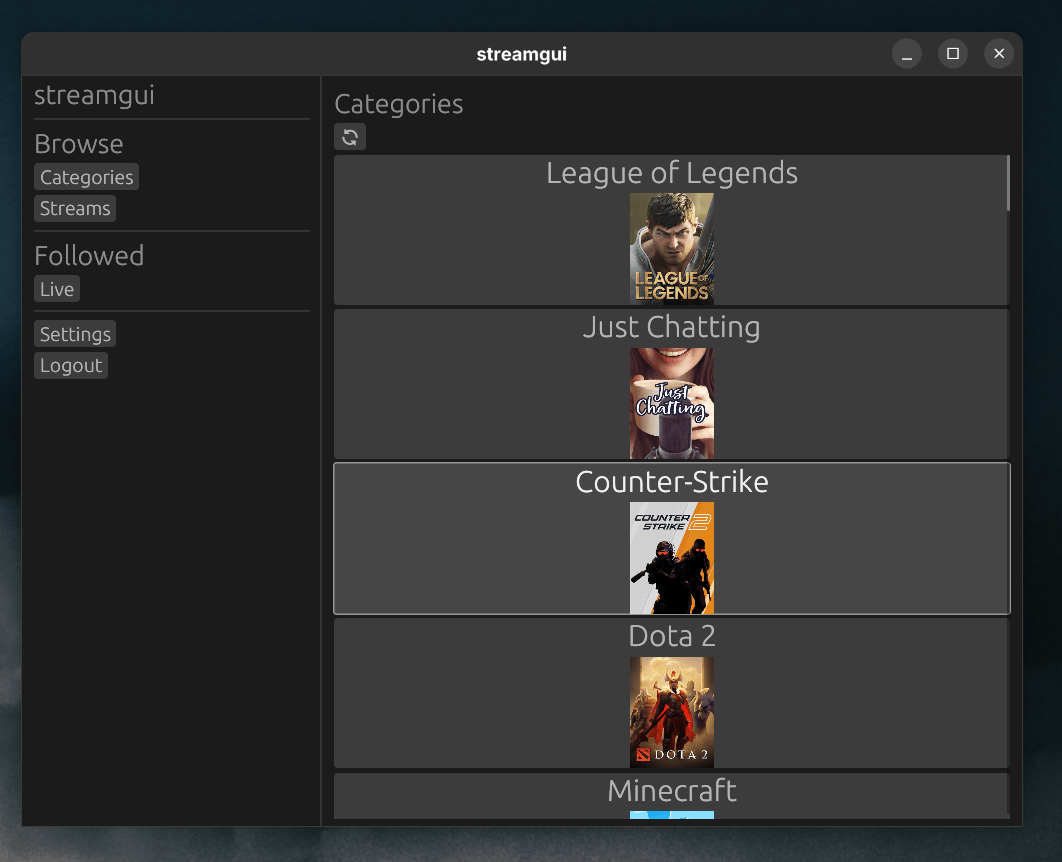Viewport: 1062px width, 862px height.
Task: Close the streamgui window
Action: tap(999, 54)
